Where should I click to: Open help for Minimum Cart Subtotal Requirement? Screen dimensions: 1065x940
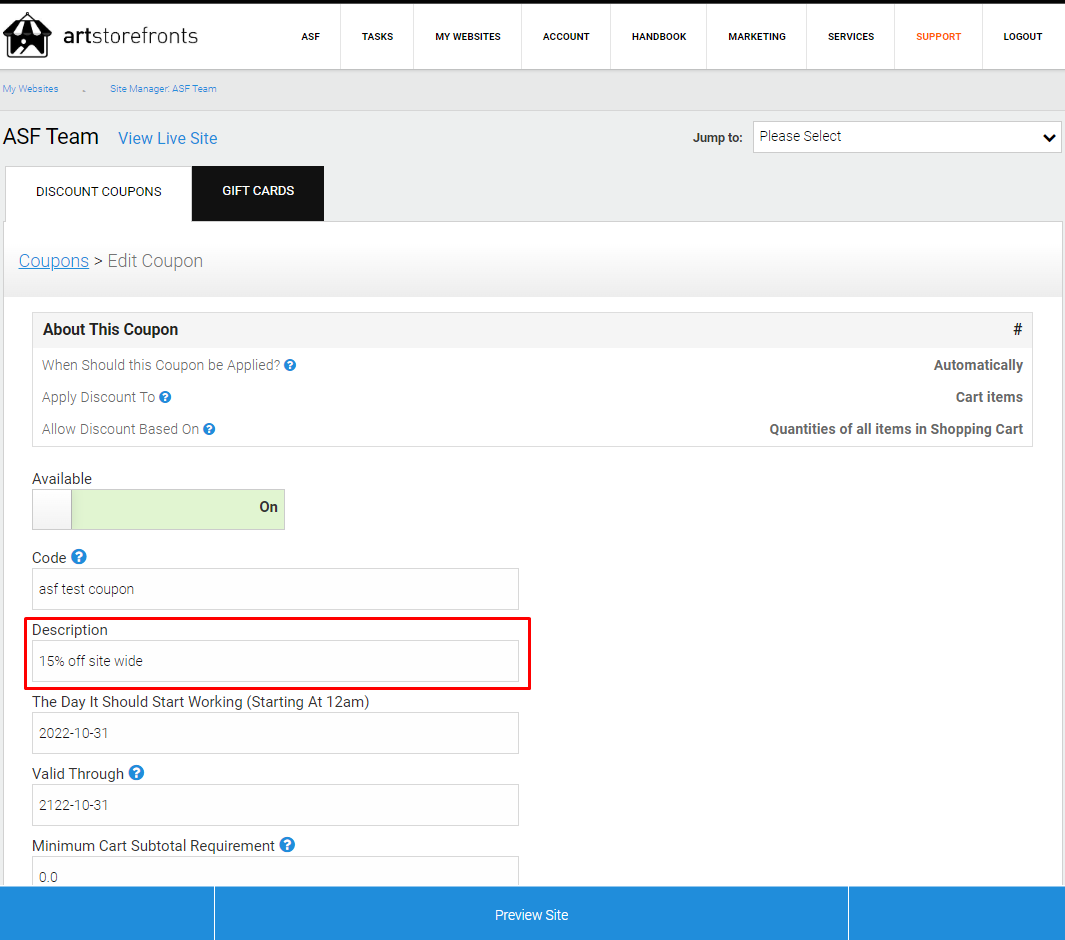click(287, 845)
